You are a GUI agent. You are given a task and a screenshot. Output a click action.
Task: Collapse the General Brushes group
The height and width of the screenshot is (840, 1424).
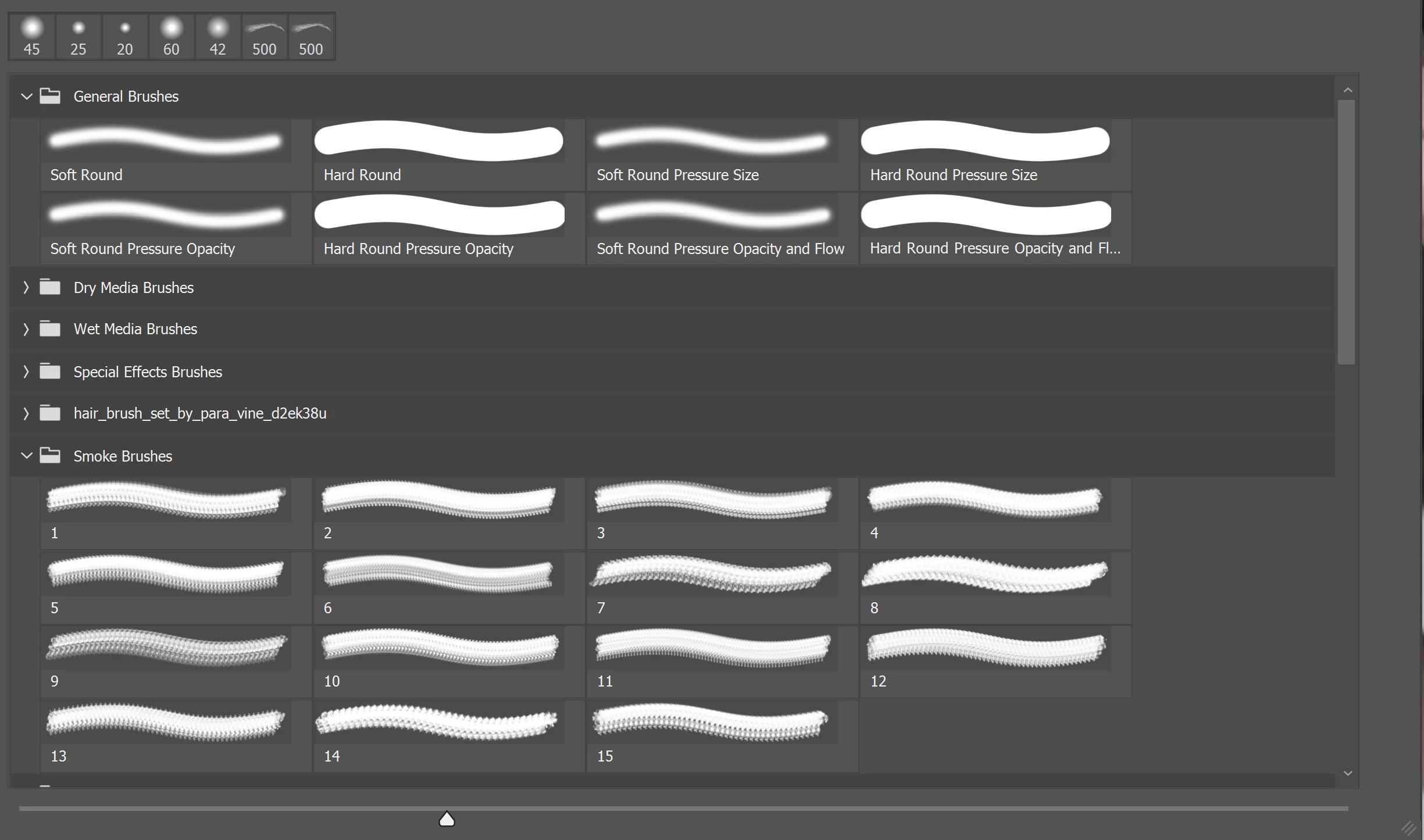26,96
